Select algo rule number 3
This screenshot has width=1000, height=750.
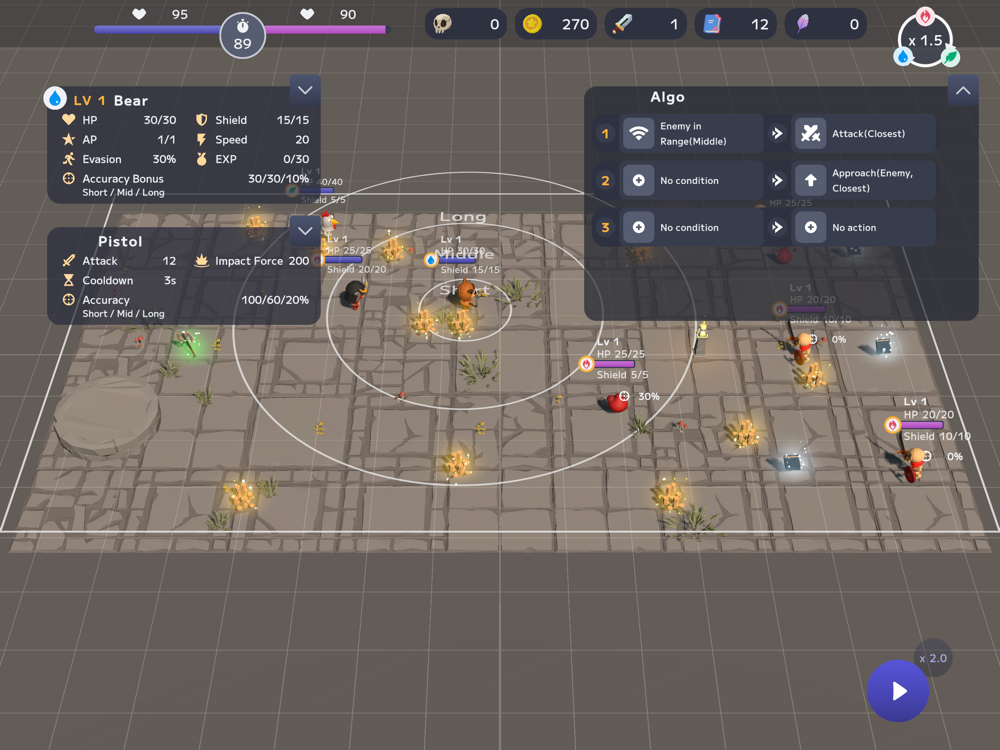(605, 228)
